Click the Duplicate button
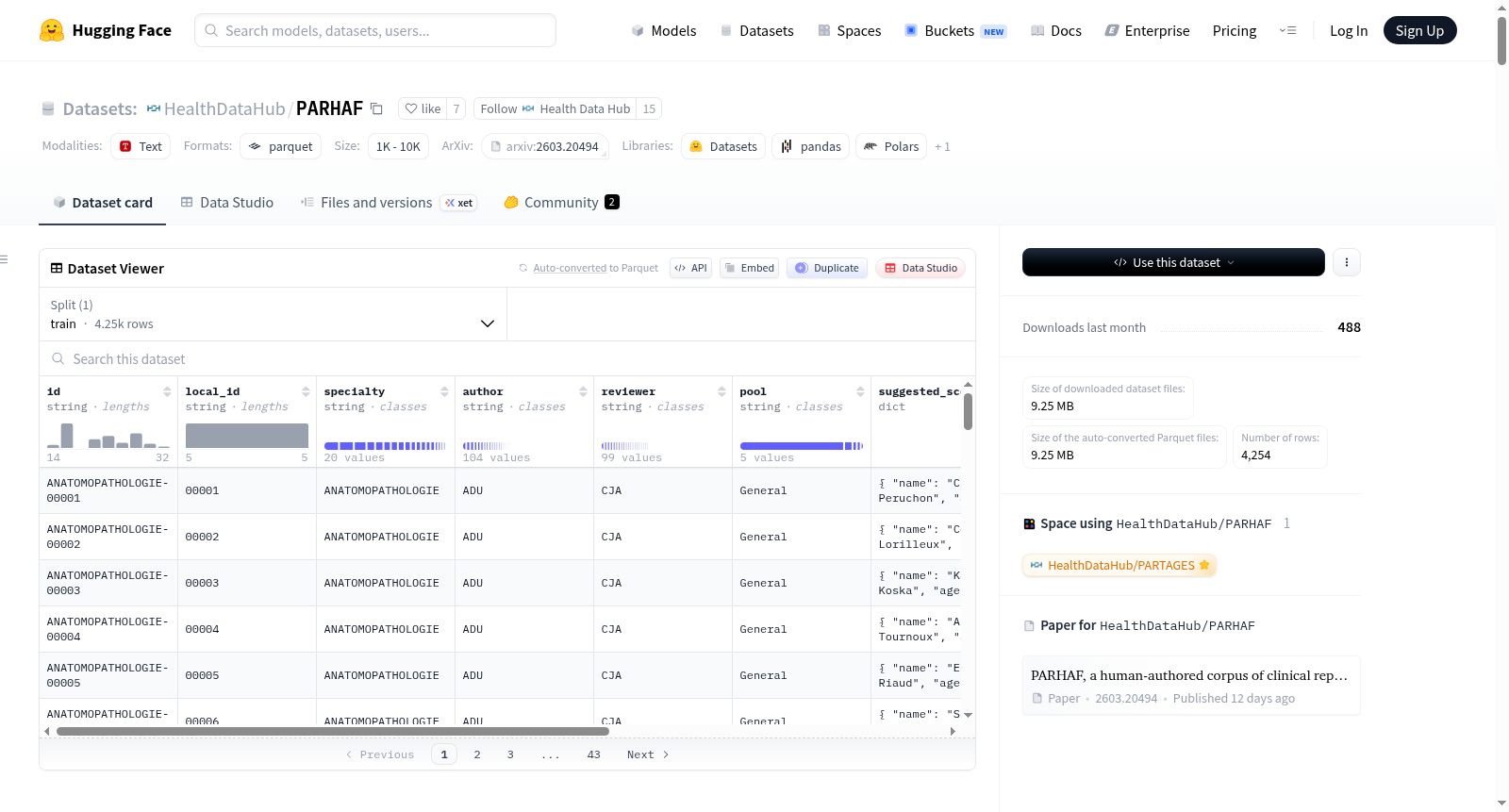Image resolution: width=1509 pixels, height=812 pixels. pos(827,268)
